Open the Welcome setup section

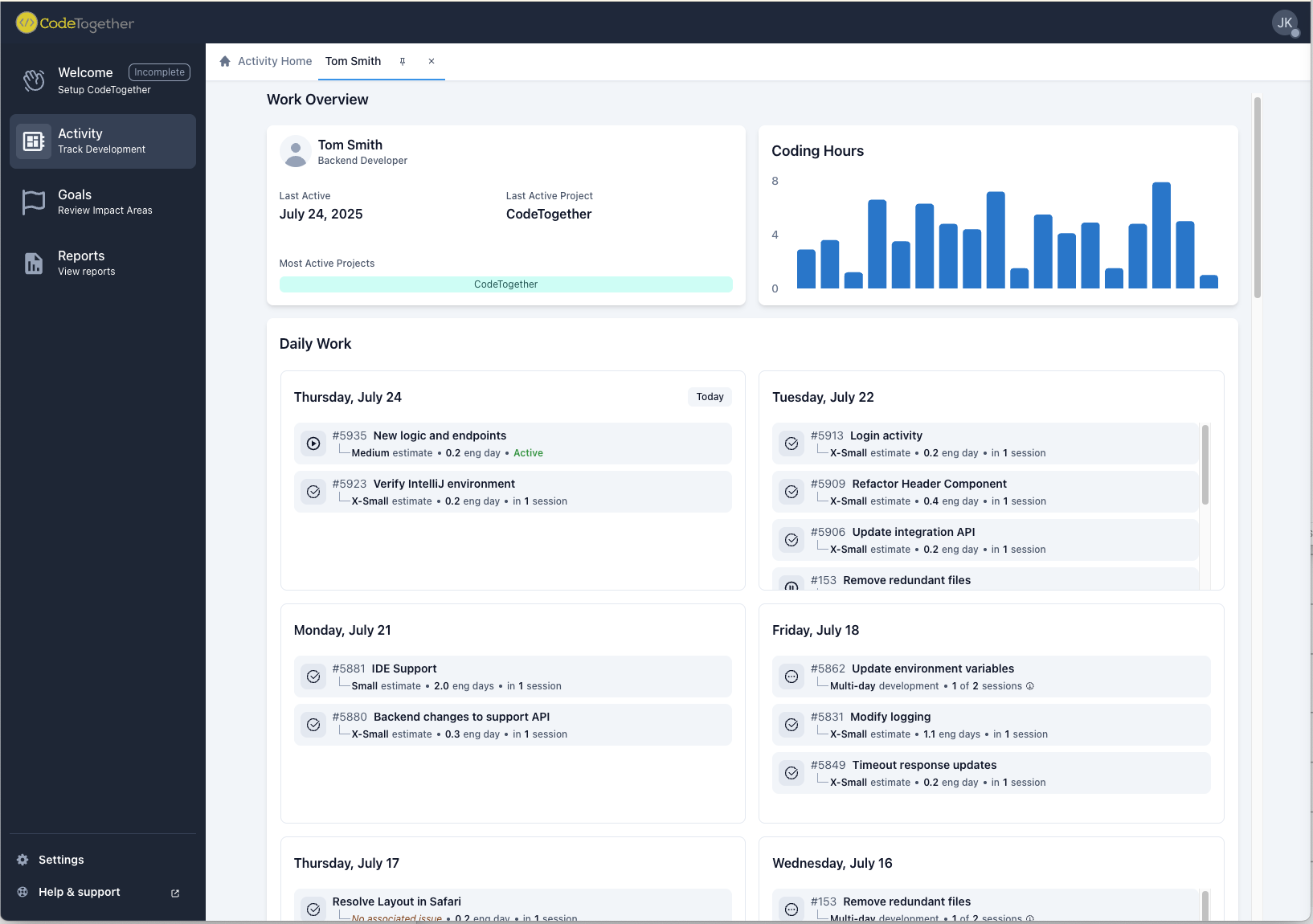[103, 80]
